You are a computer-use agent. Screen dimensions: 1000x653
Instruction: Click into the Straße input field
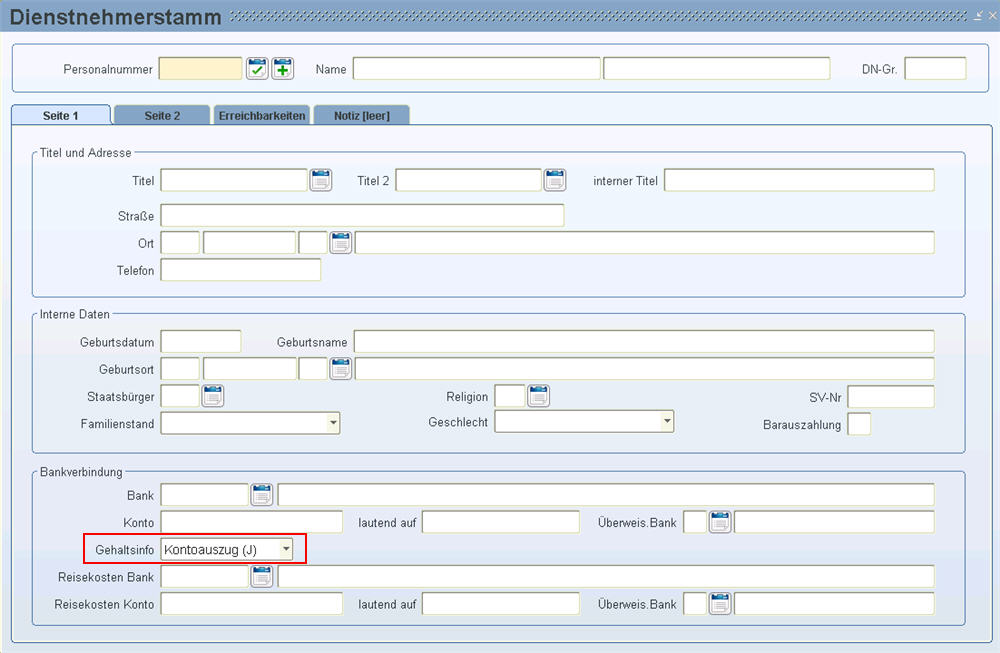362,216
